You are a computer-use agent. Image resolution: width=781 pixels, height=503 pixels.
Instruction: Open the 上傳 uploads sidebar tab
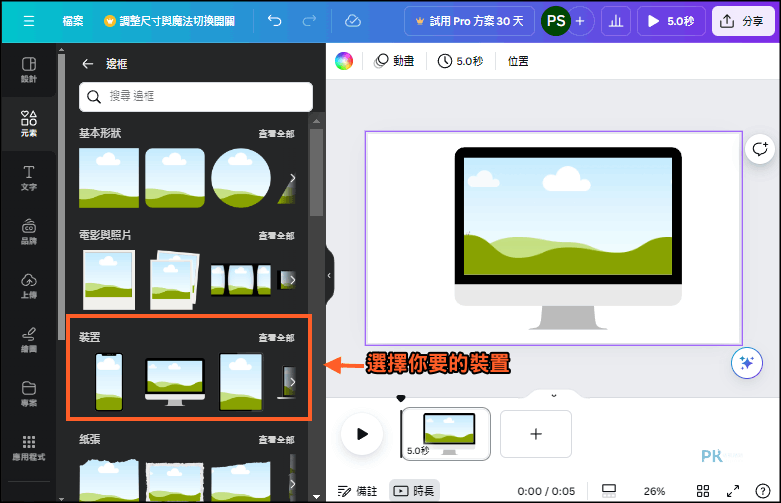click(x=29, y=285)
